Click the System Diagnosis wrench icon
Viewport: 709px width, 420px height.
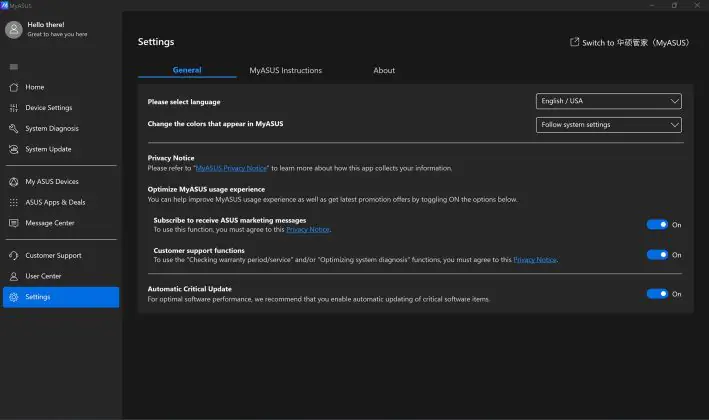(x=14, y=128)
